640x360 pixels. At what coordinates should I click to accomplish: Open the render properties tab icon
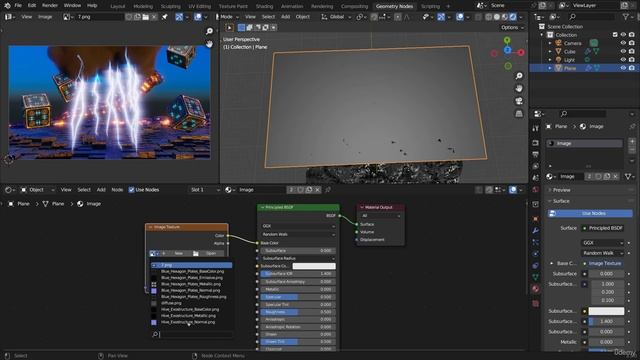(536, 143)
